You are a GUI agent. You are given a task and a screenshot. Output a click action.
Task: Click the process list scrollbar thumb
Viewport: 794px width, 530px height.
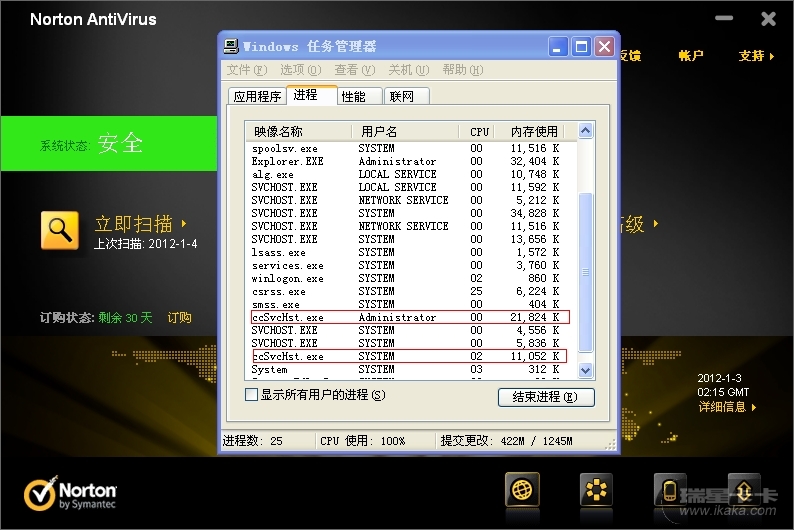(585, 272)
